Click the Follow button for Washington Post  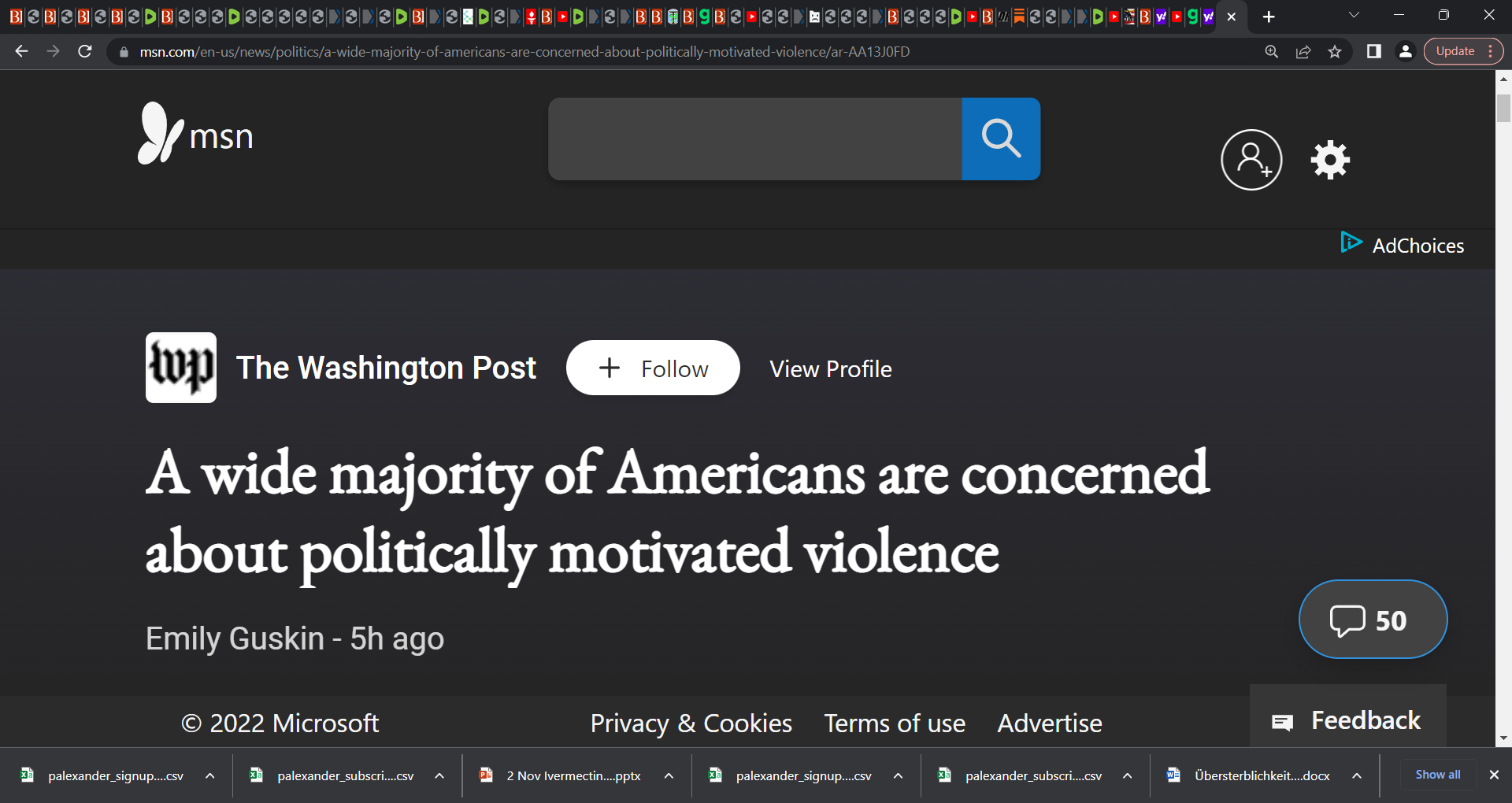(x=653, y=368)
